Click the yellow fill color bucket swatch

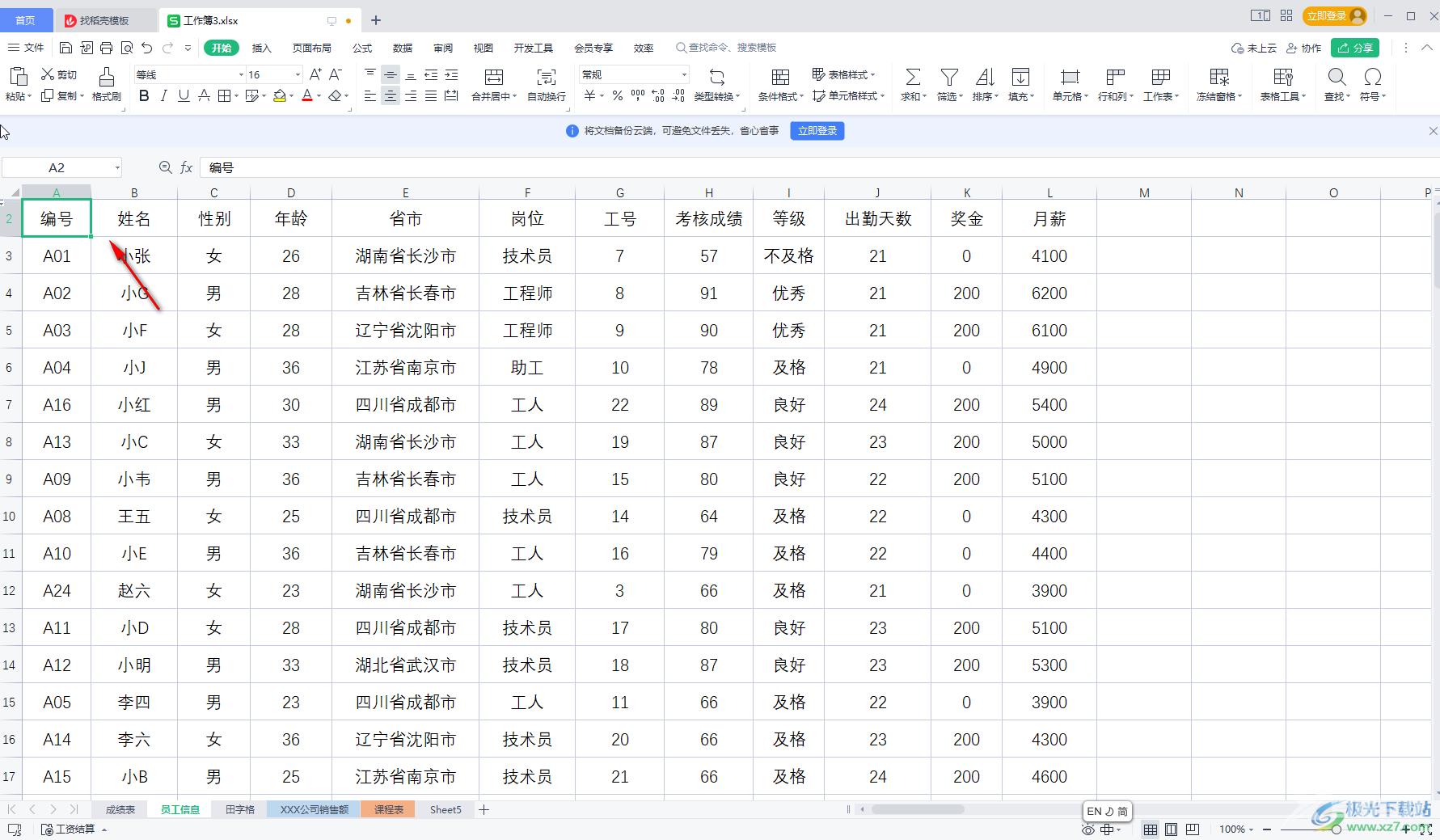(x=280, y=96)
